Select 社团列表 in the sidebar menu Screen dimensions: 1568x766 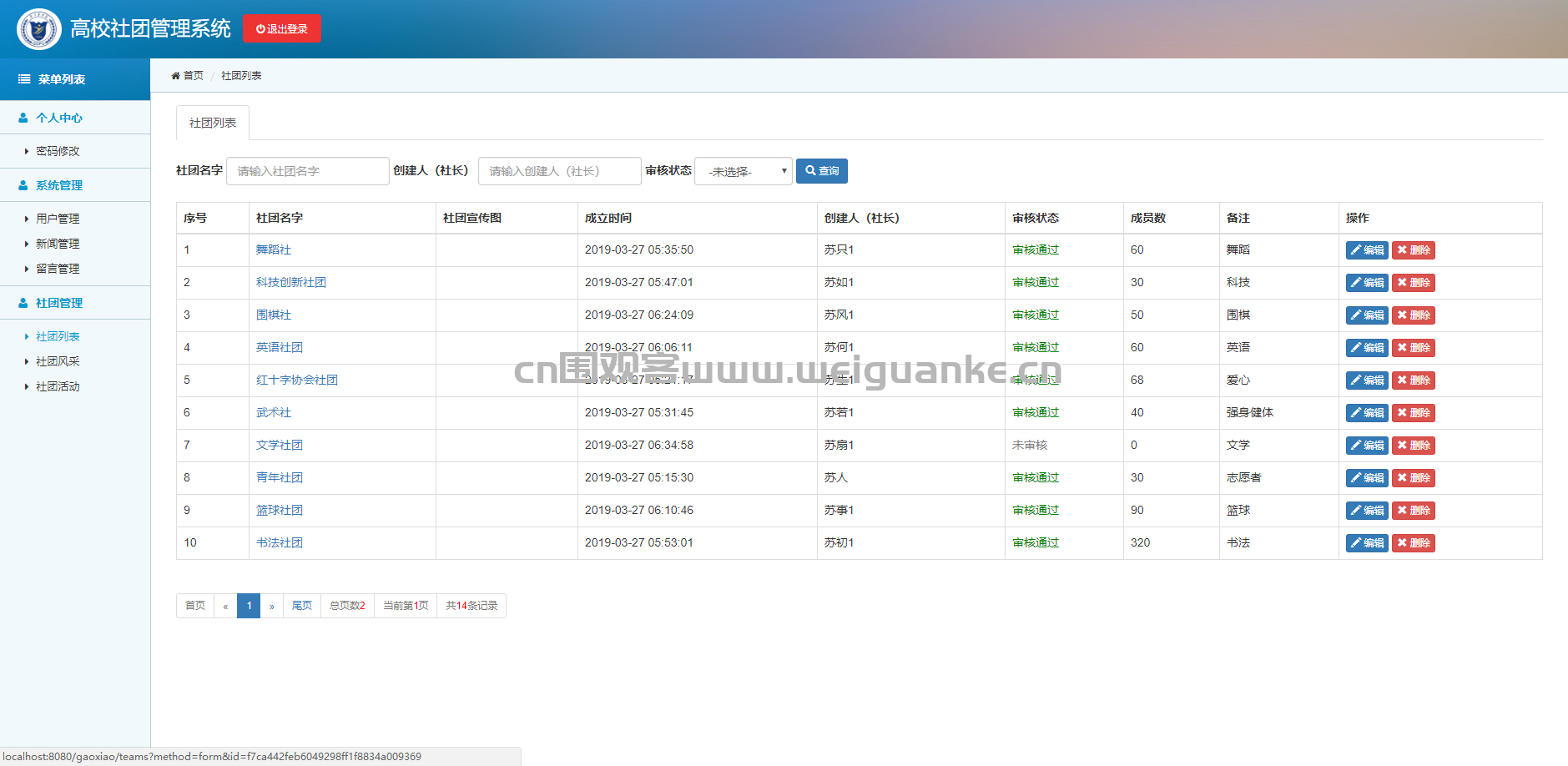58,336
